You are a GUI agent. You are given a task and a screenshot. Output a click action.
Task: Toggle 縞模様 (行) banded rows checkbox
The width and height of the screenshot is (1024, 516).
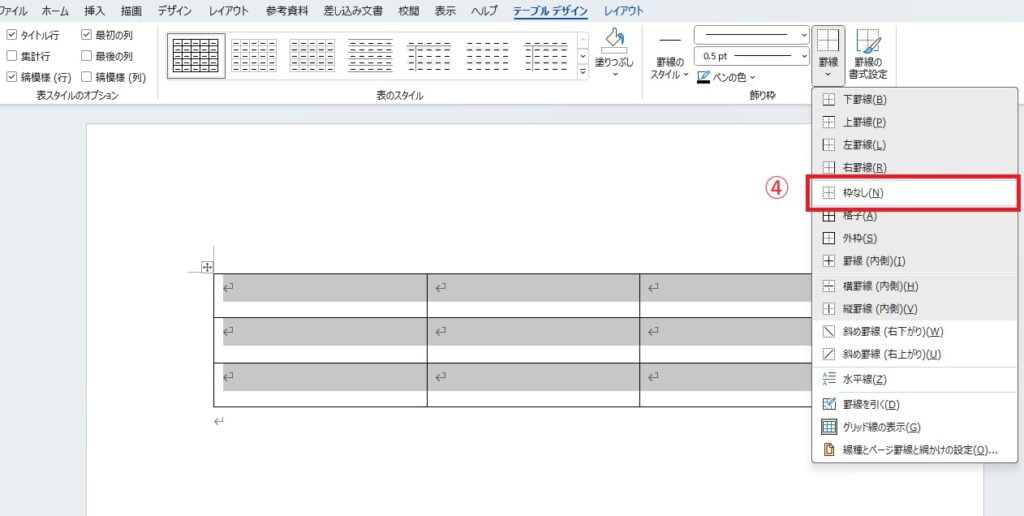pyautogui.click(x=12, y=77)
